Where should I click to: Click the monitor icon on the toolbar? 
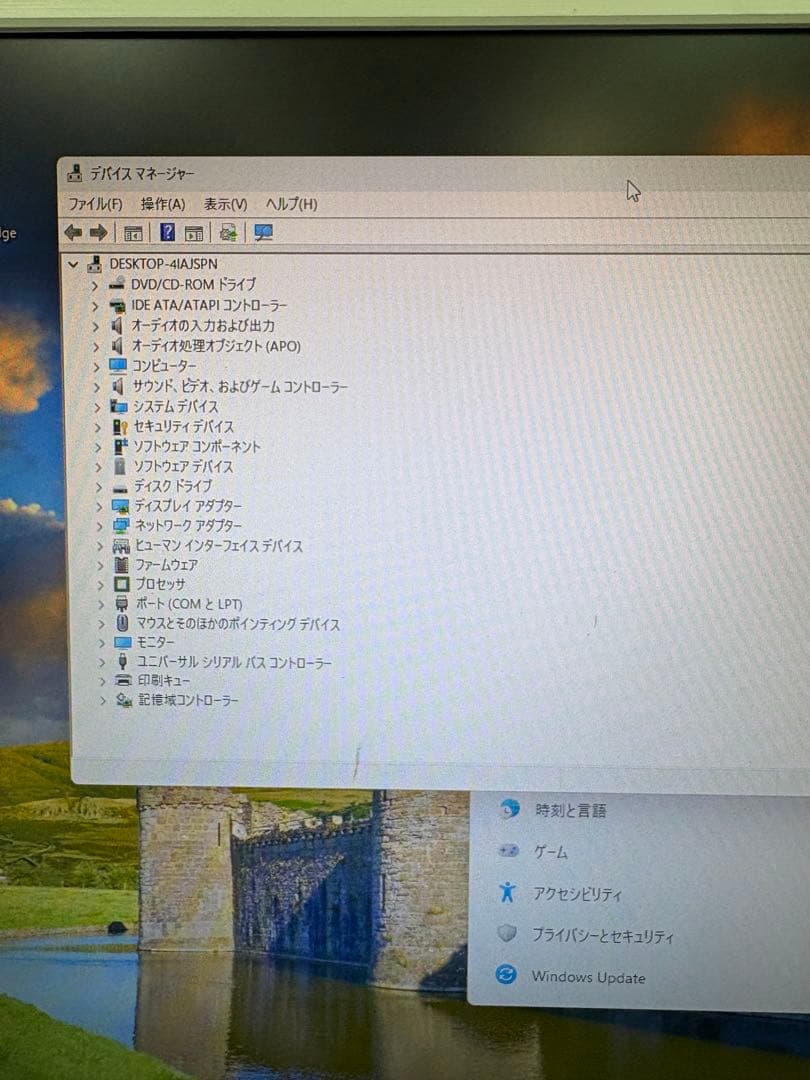(262, 232)
